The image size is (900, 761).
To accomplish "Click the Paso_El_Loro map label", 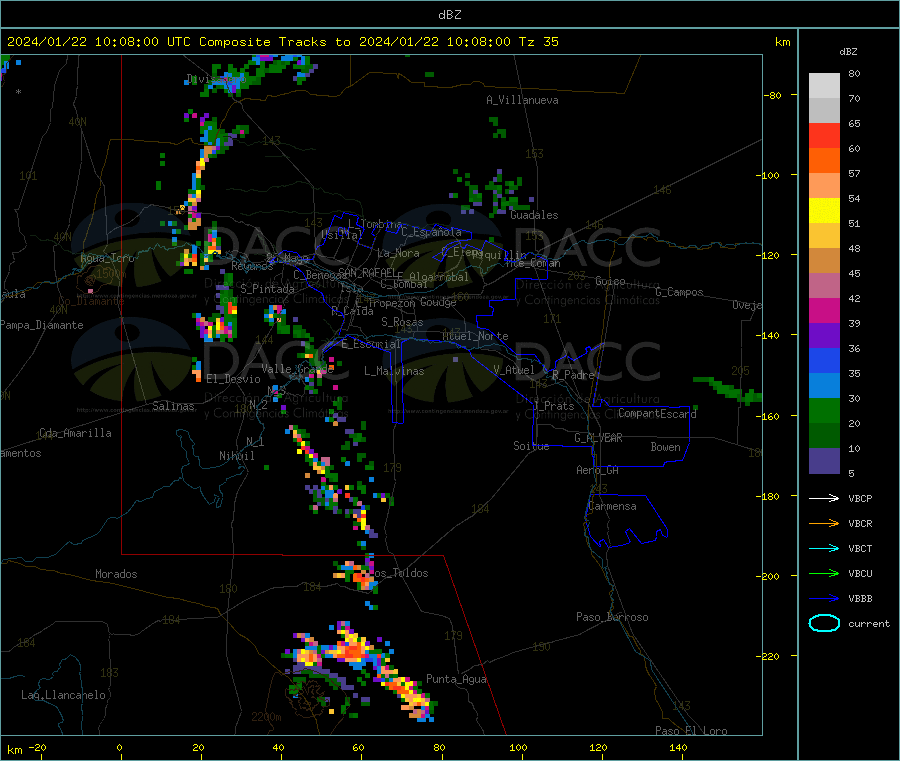I will (691, 731).
